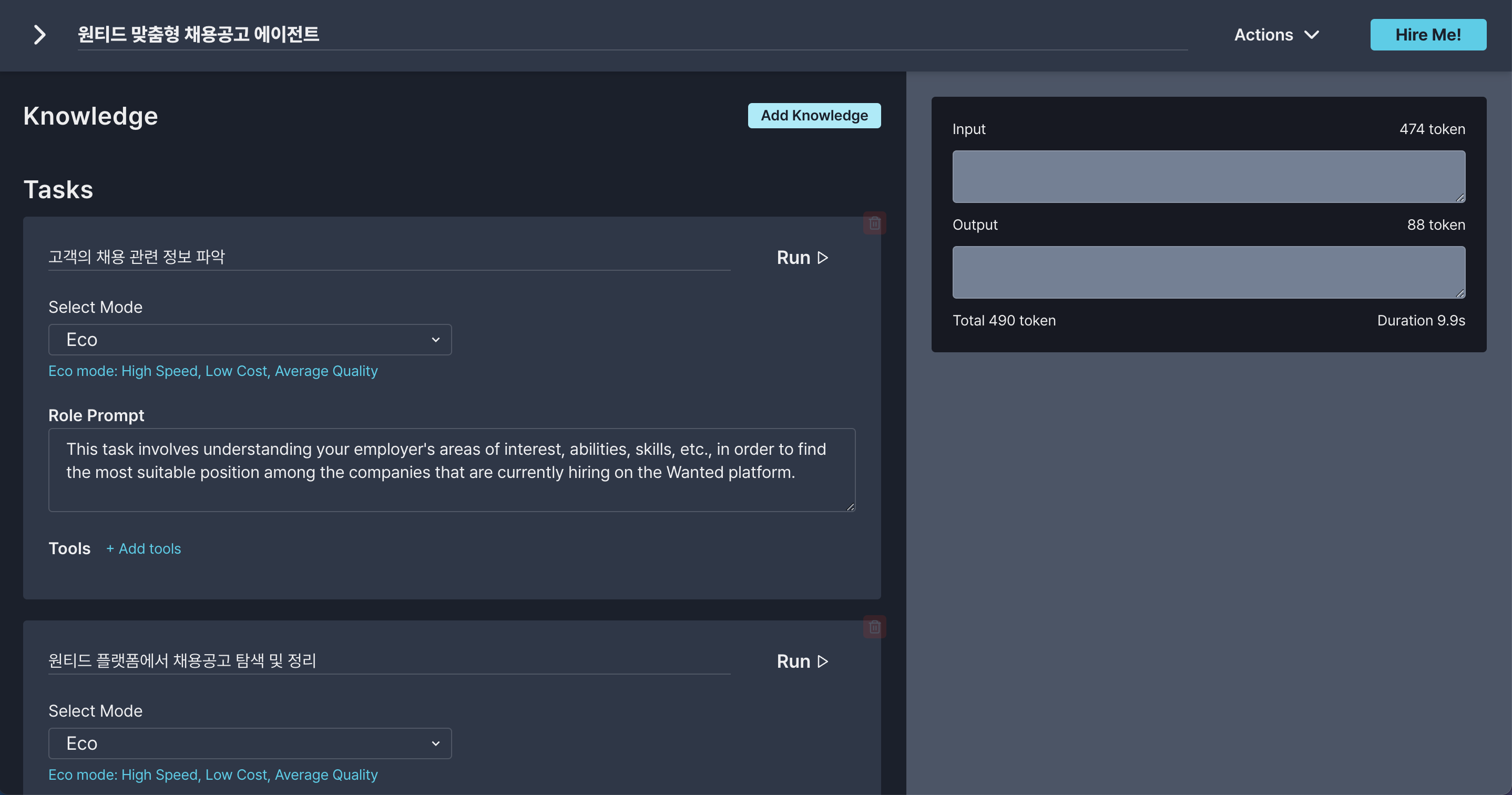Screen dimensions: 1512x795
Task: Click the Output box resize handle
Action: [x=1460, y=293]
